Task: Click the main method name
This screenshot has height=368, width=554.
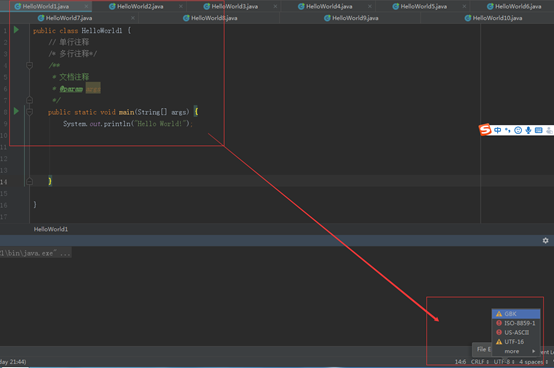Action: 126,112
